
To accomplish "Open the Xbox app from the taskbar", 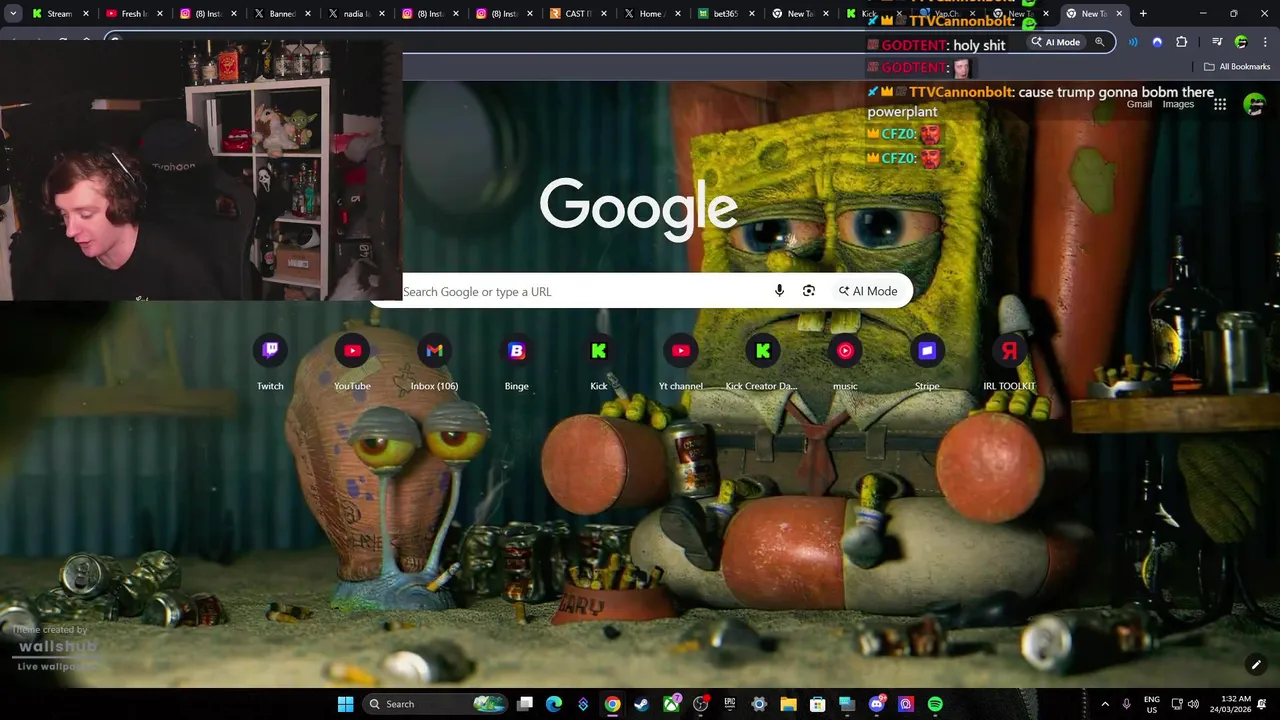I will [x=671, y=704].
